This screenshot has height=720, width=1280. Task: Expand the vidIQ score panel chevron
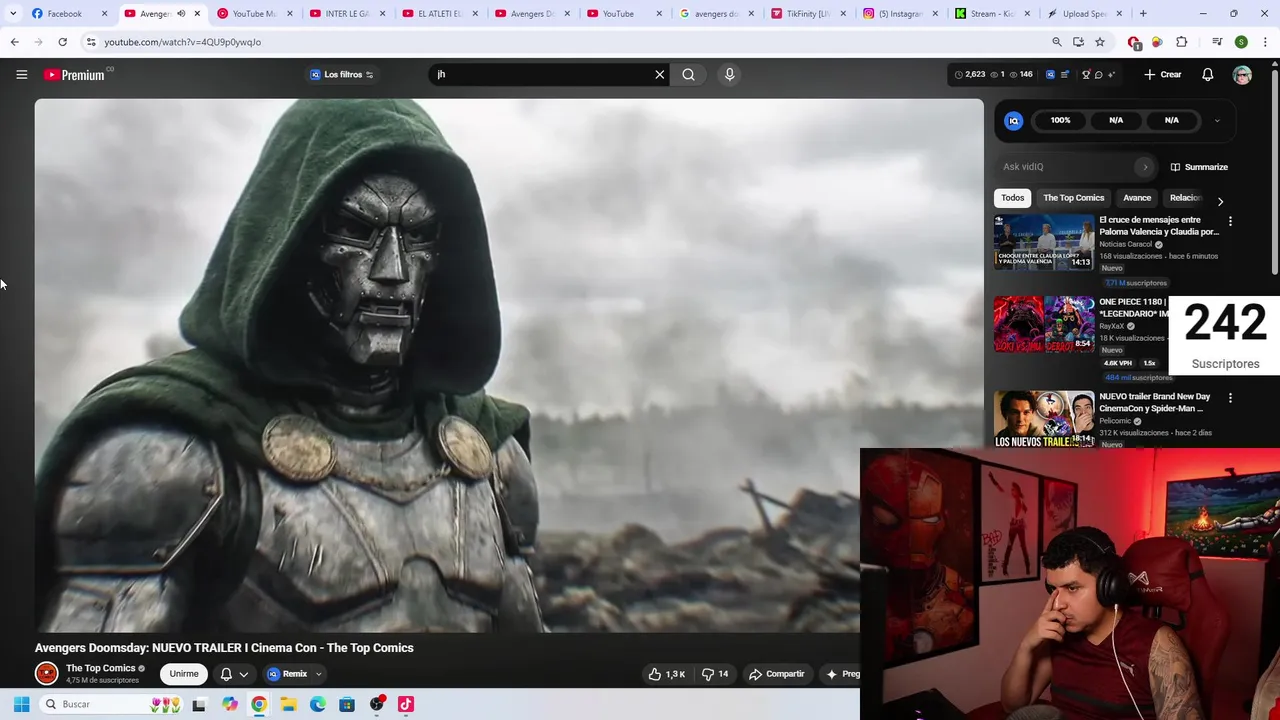click(1217, 120)
